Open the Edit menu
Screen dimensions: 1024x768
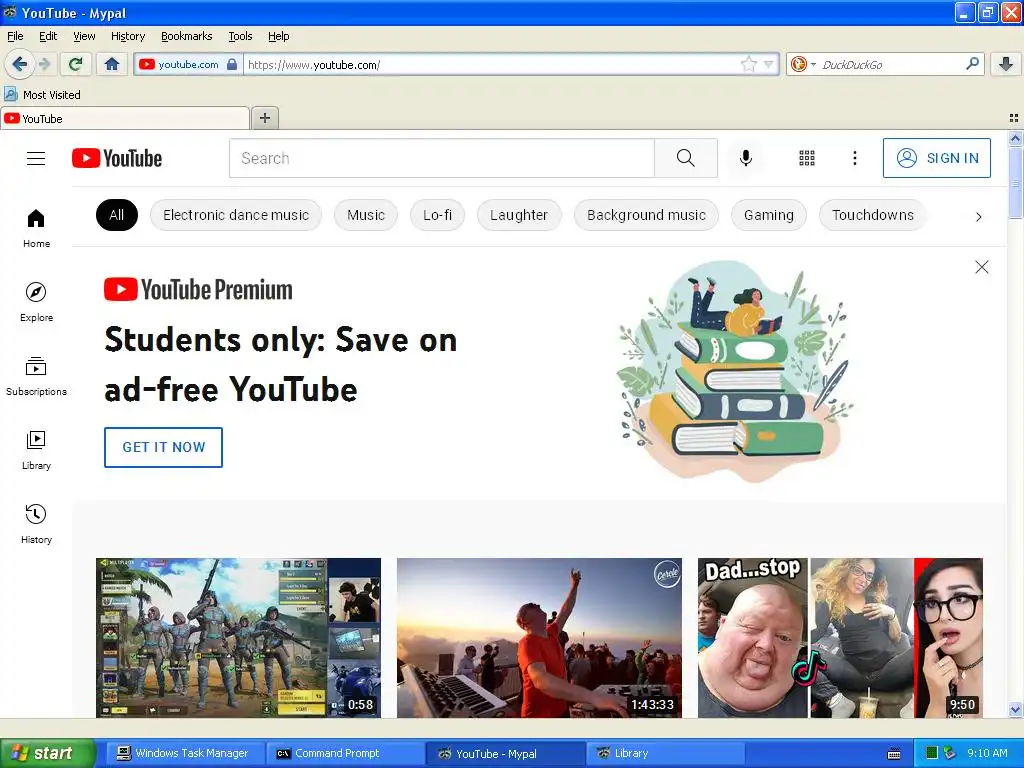click(48, 36)
